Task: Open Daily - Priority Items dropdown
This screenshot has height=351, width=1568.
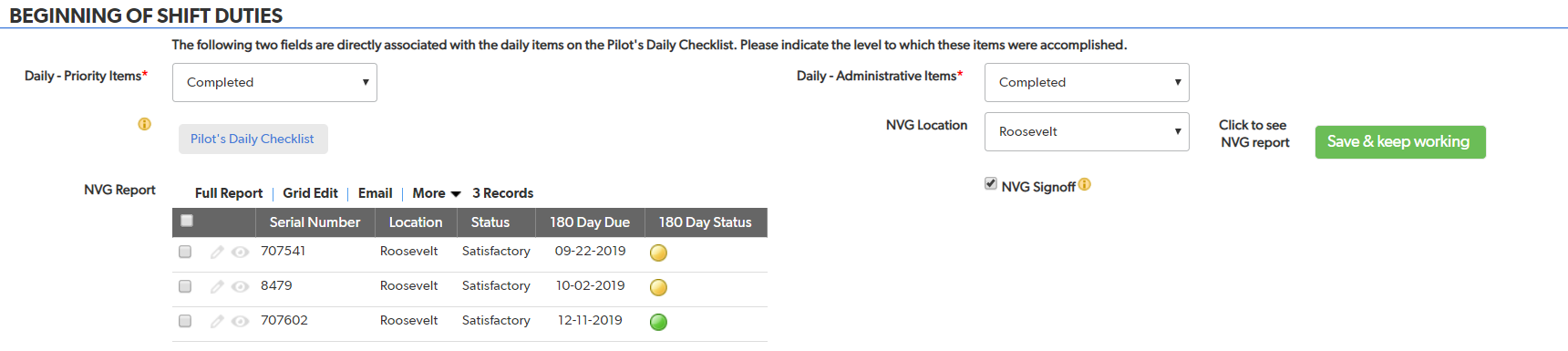Action: [274, 82]
